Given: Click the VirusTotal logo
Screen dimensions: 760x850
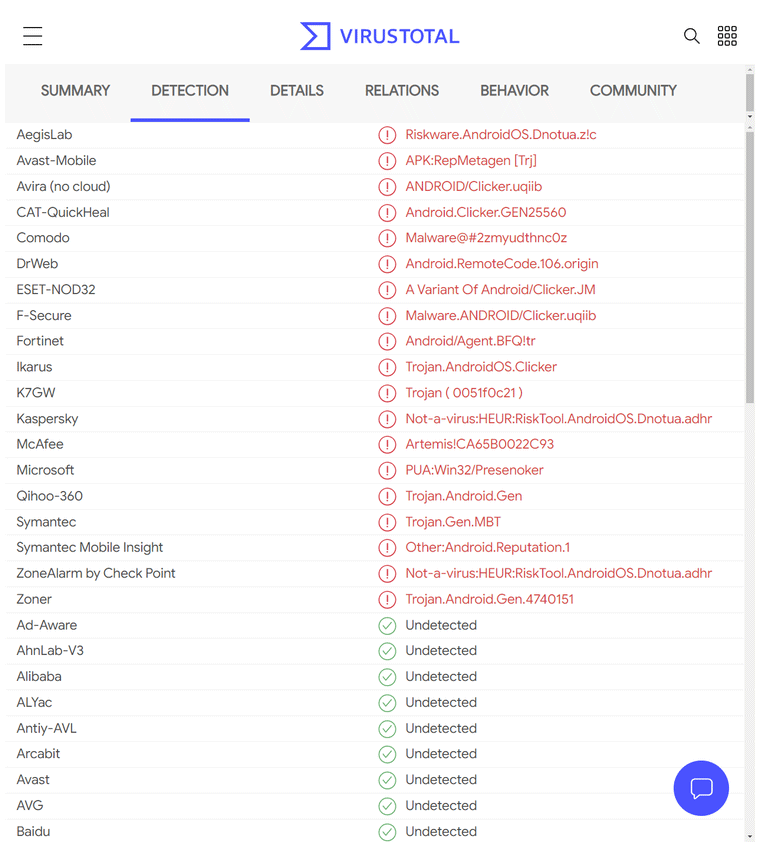Looking at the screenshot, I should coord(379,36).
